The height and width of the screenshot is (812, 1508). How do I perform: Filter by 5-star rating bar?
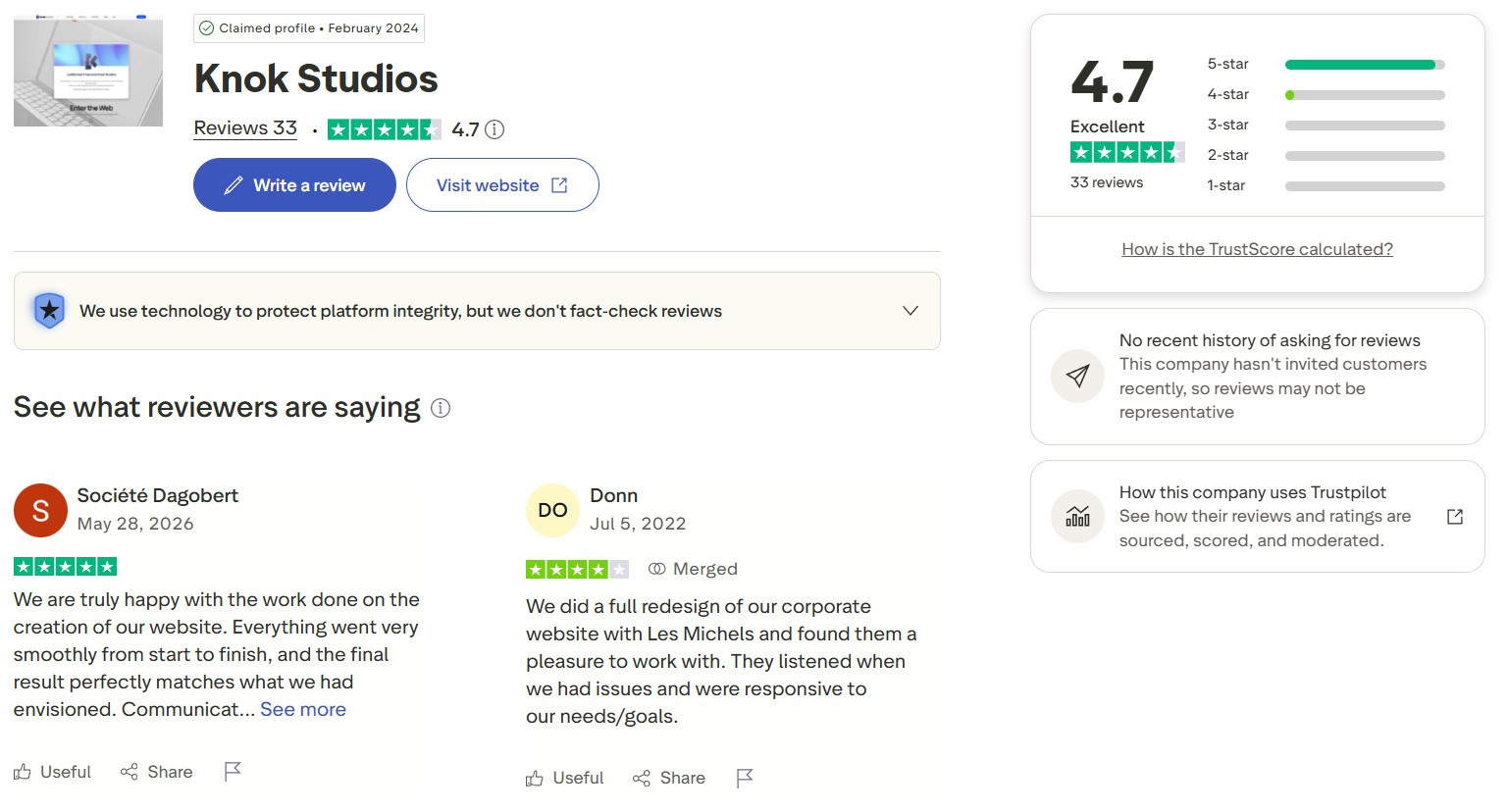(x=1365, y=65)
